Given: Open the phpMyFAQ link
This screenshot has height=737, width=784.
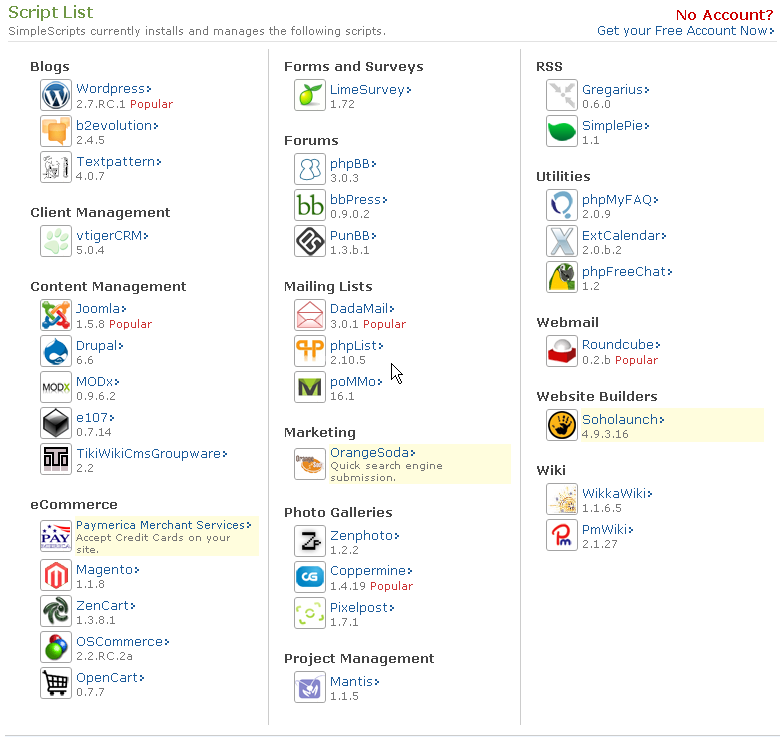Looking at the screenshot, I should [620, 200].
